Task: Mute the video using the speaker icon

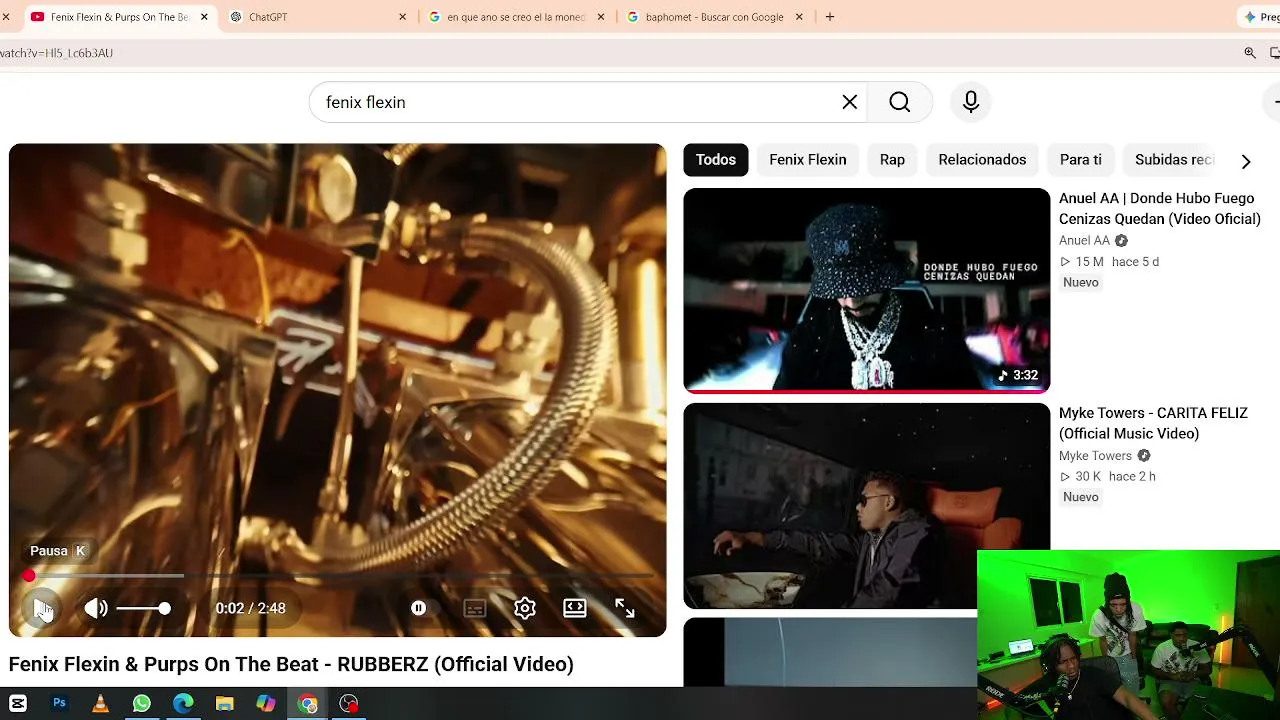Action: click(96, 608)
